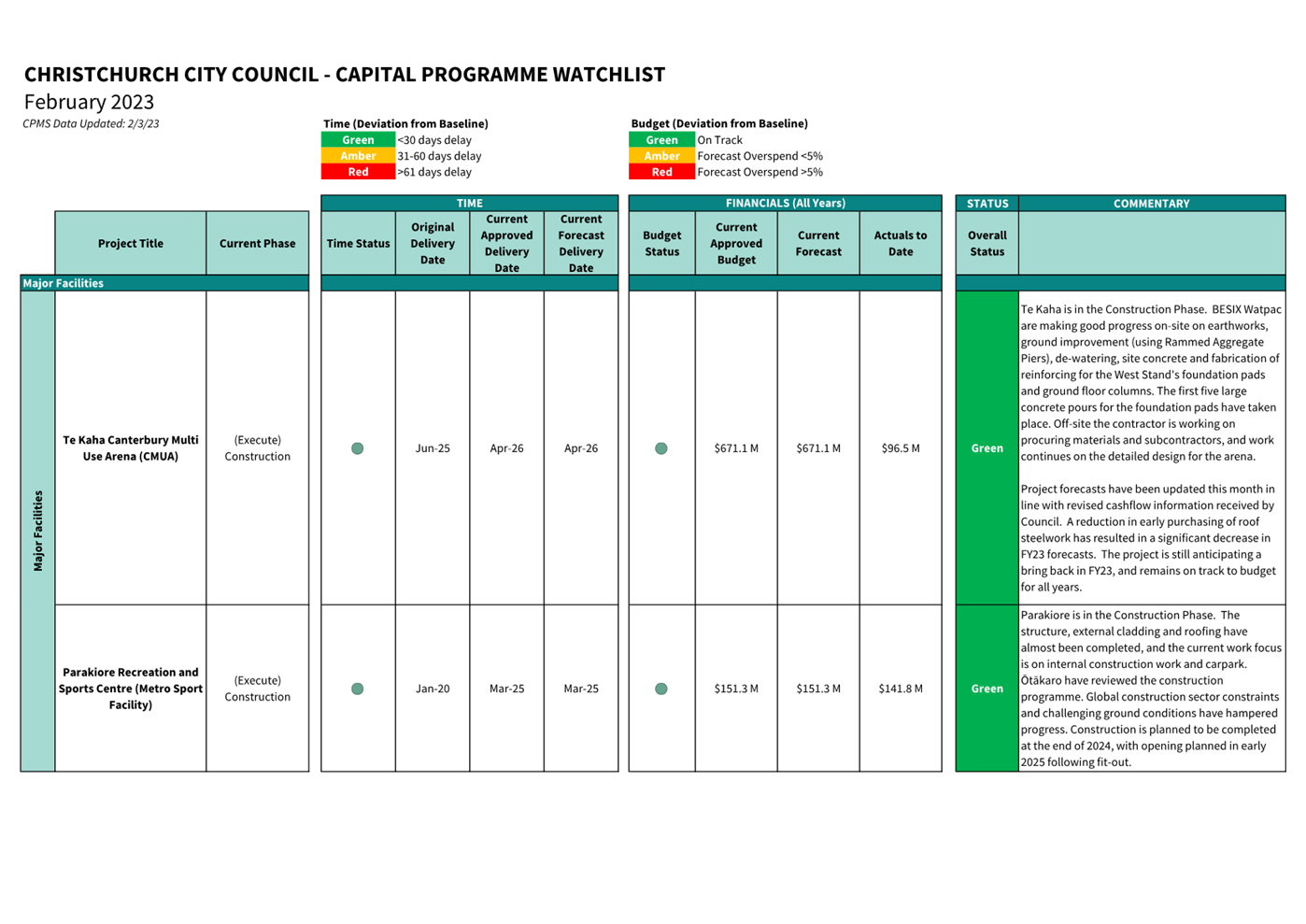Screen dimensions: 1306x924
Task: Click the amber Time legend swatch
Action: click(x=358, y=156)
